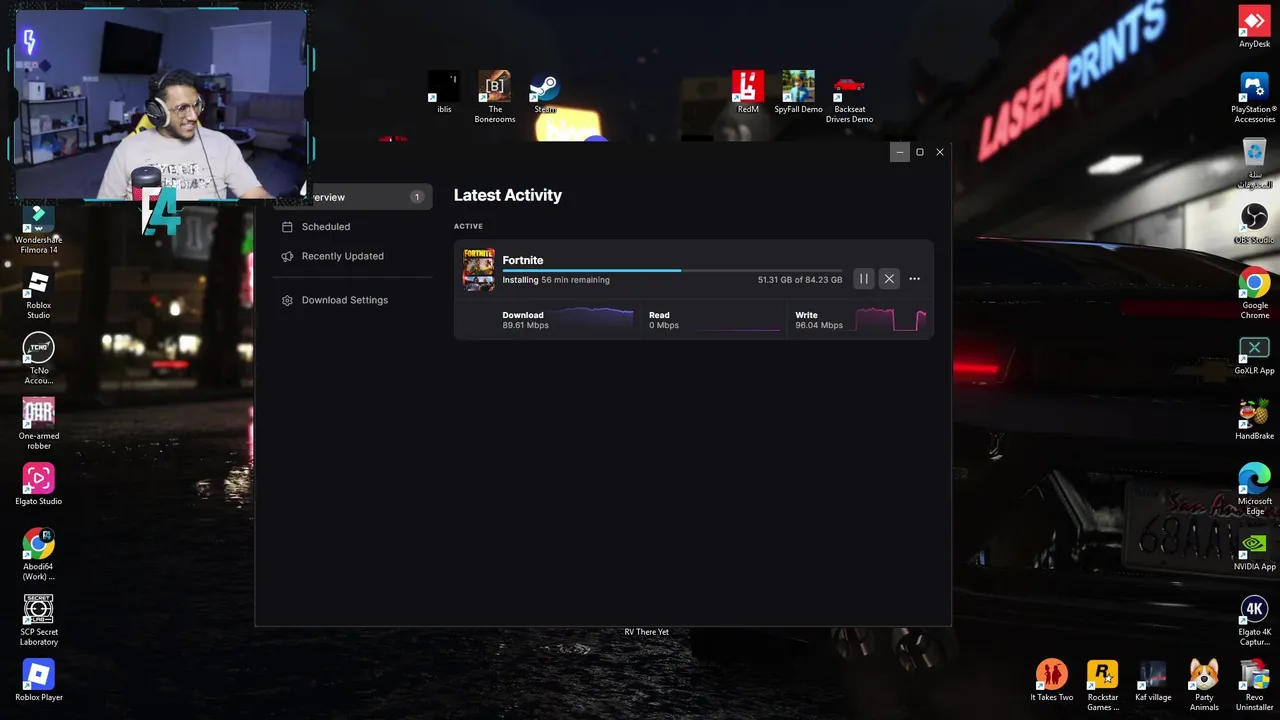Click the Fortnite game thumbnail
1280x720 pixels.
pyautogui.click(x=478, y=269)
